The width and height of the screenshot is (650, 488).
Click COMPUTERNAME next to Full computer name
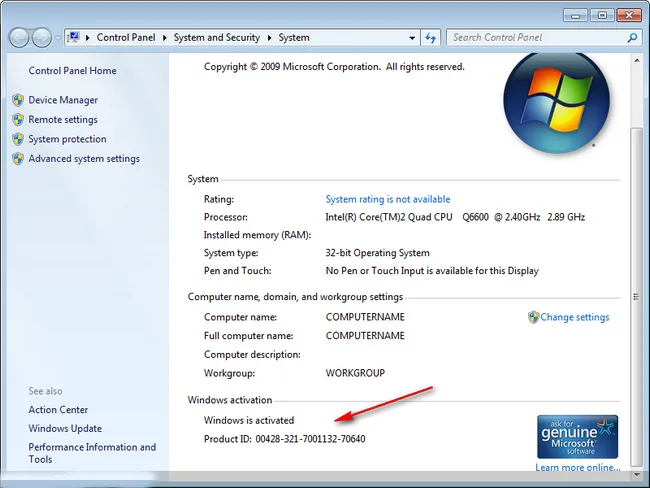coord(365,336)
